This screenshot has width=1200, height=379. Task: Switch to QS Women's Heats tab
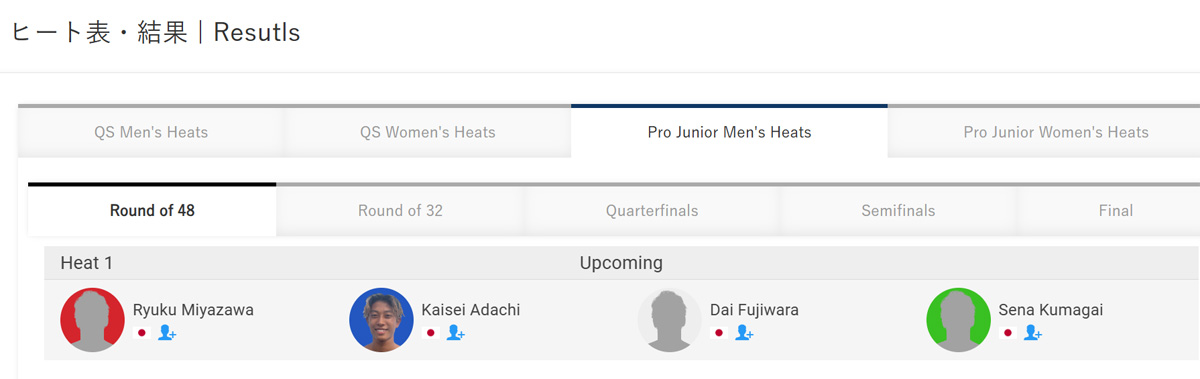[428, 132]
